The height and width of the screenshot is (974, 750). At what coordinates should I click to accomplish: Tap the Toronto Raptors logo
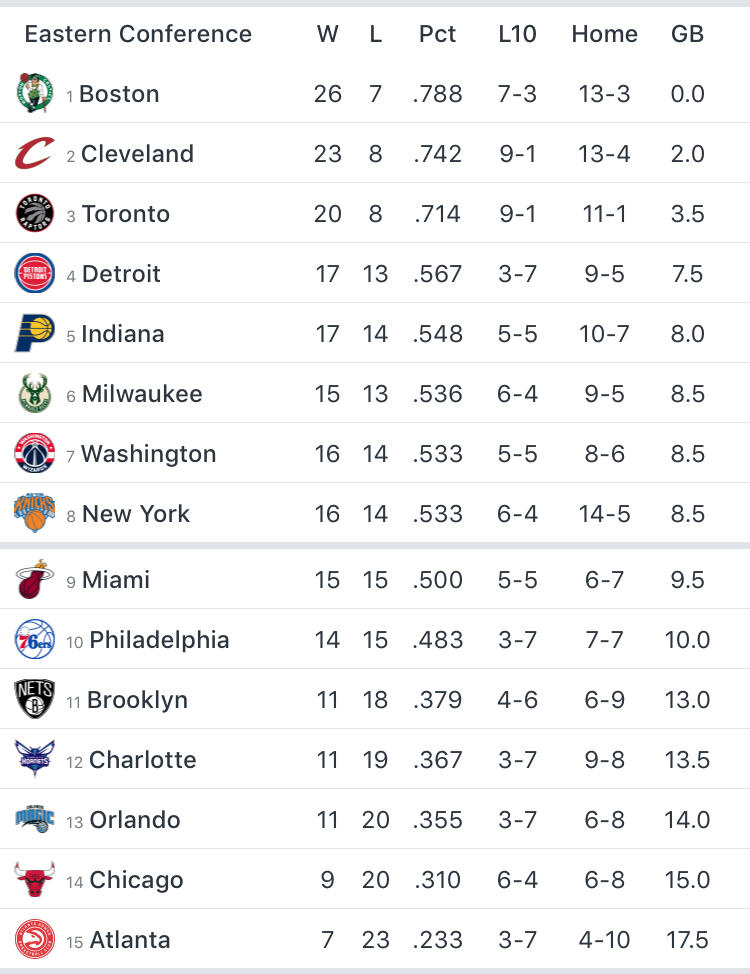point(34,213)
